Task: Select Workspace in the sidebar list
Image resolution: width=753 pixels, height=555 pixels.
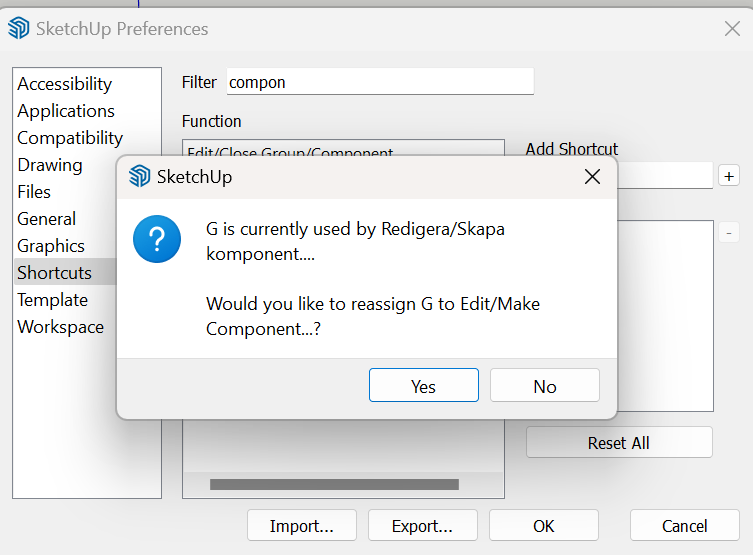Action: [x=61, y=326]
